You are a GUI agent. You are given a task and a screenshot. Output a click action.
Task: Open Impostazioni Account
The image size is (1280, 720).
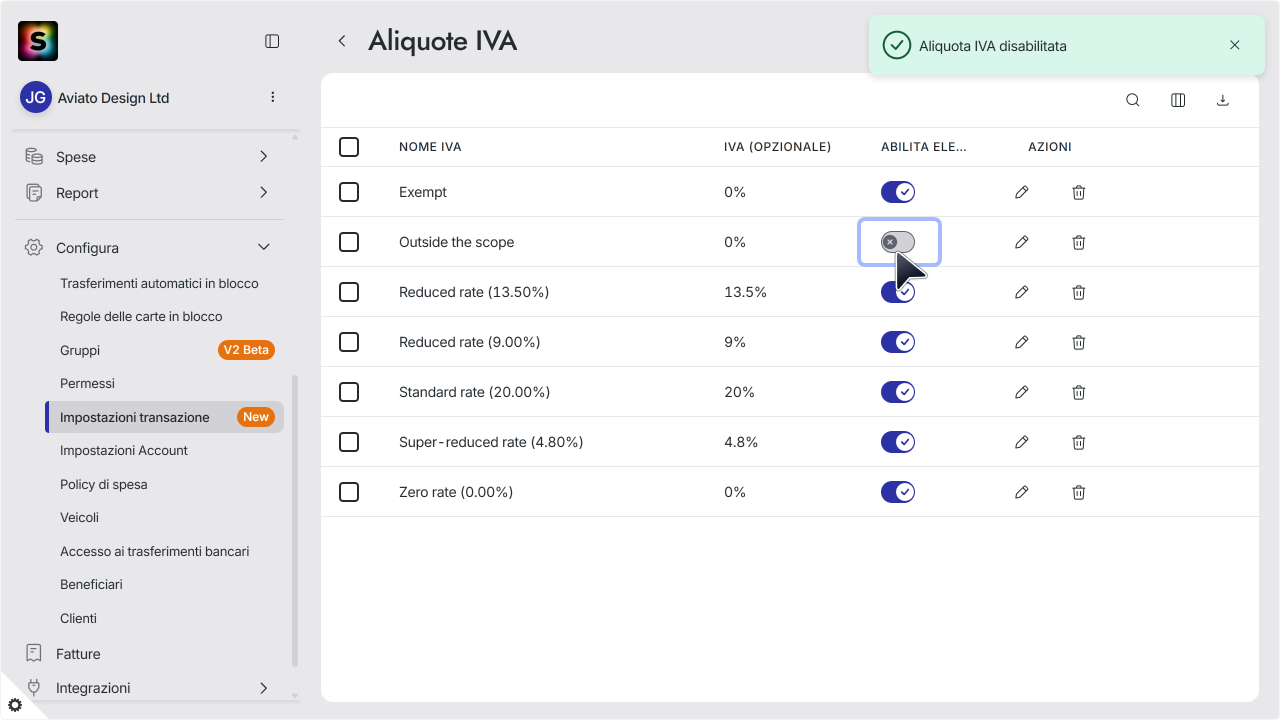tap(124, 450)
